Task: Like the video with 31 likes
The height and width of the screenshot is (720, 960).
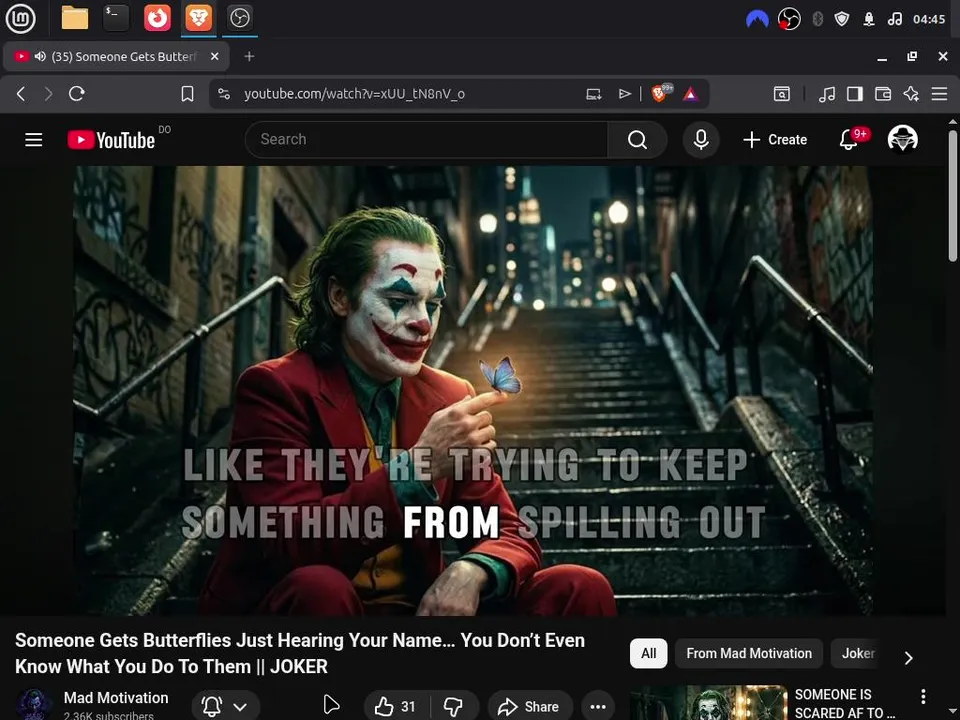Action: [397, 707]
